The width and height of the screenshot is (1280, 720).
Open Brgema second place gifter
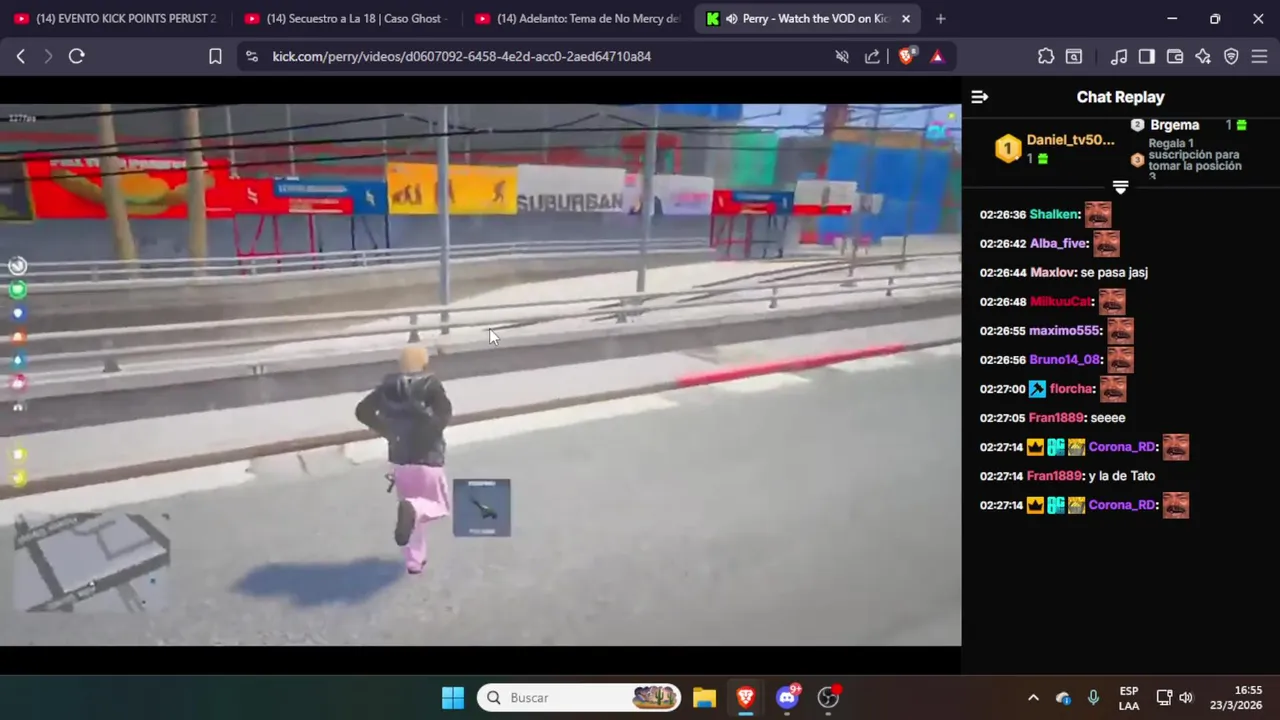[1174, 125]
